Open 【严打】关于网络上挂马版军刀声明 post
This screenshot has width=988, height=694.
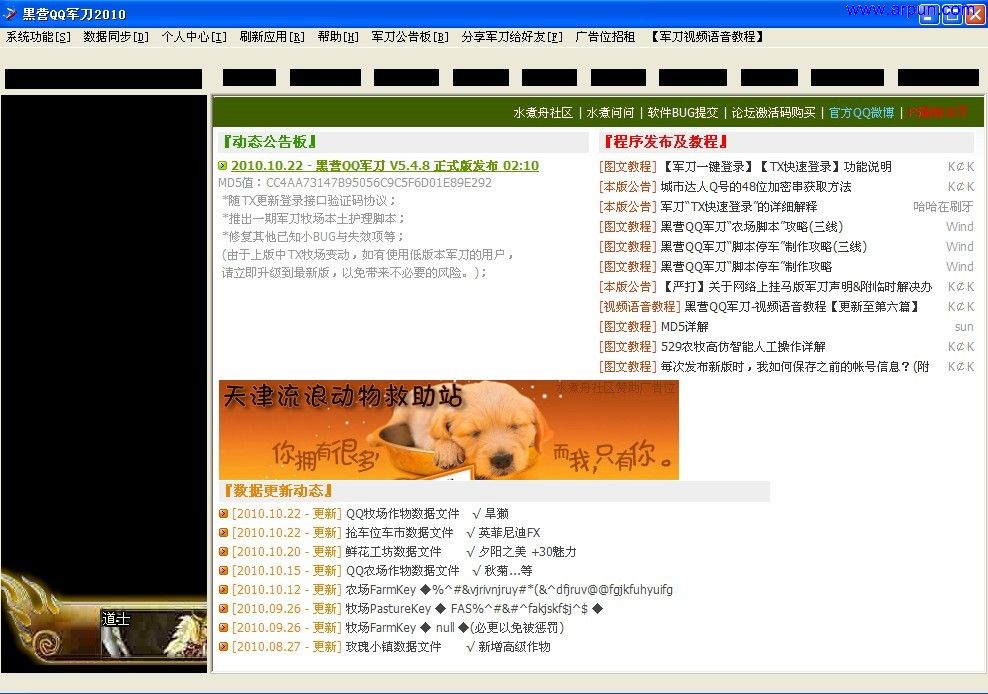tap(796, 287)
